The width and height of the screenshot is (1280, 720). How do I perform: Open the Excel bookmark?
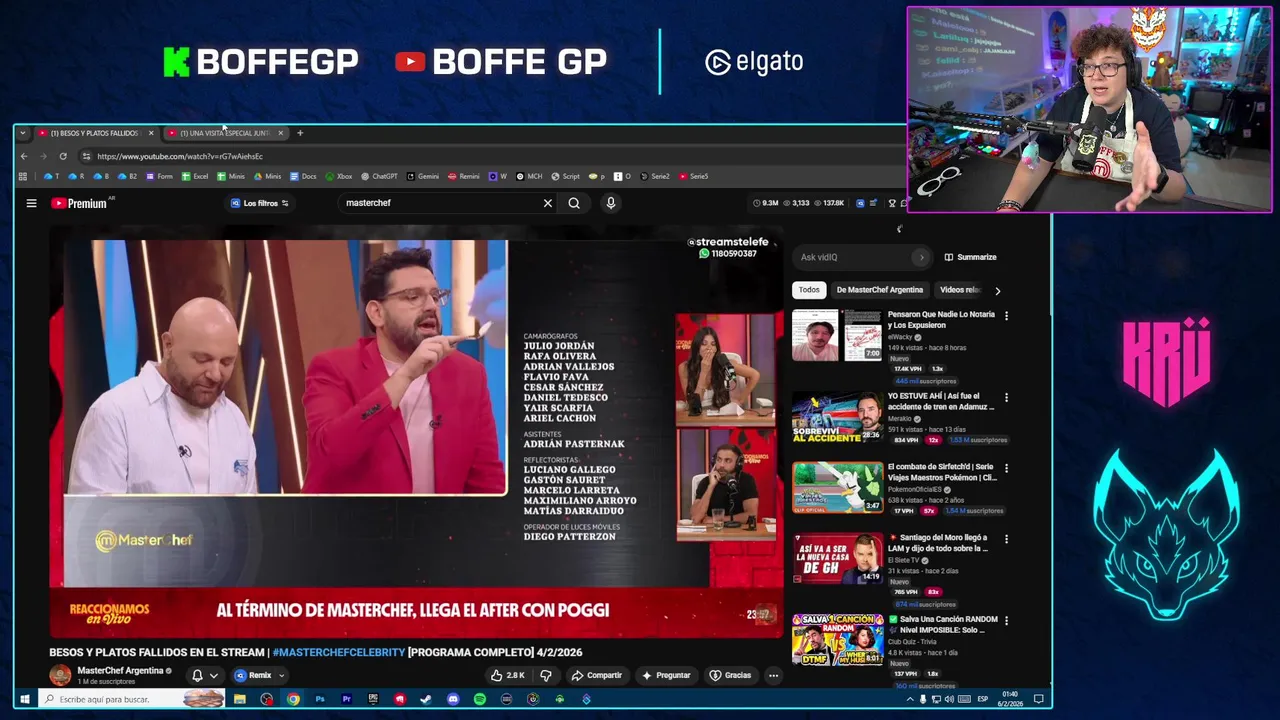point(195,176)
